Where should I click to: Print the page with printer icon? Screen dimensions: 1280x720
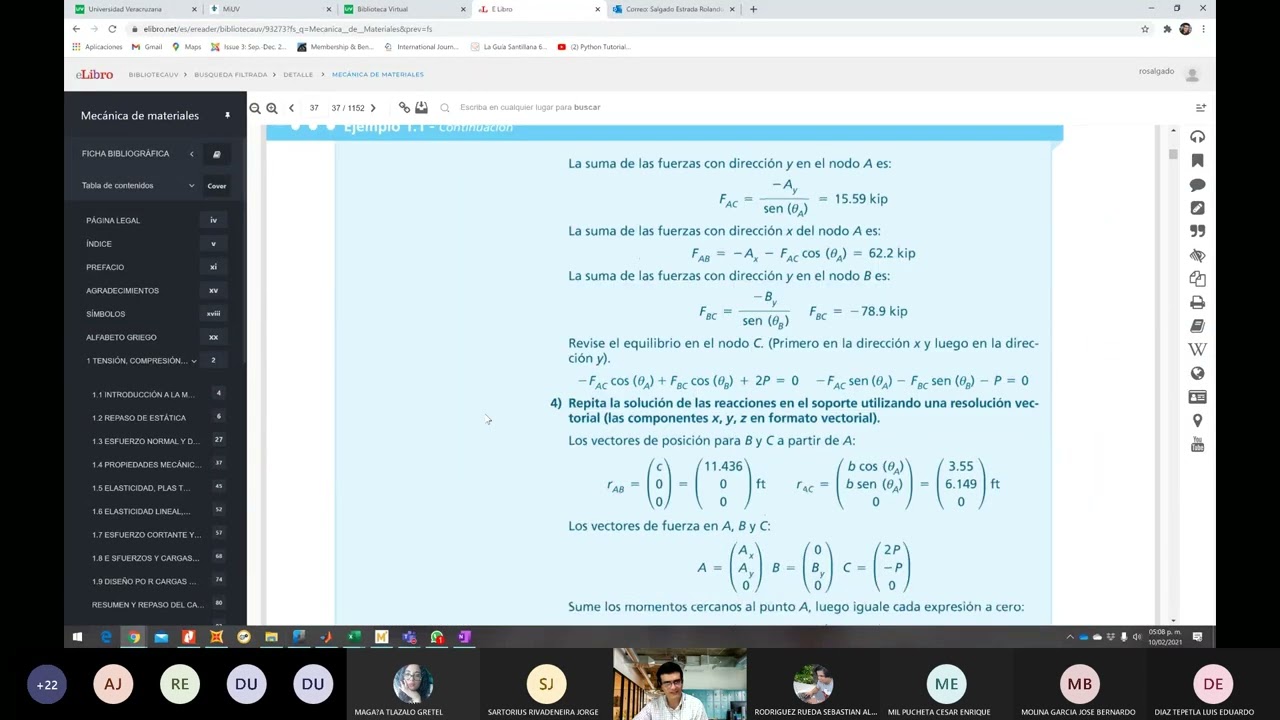coord(1197,302)
